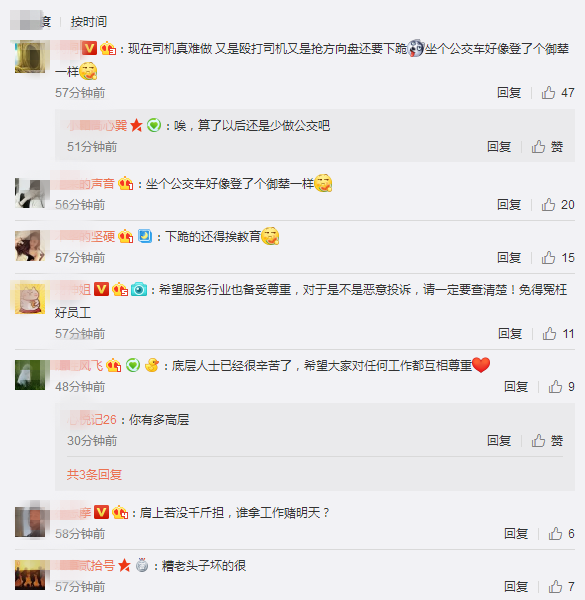Reply to the first comment about 司机真难做

coord(509,93)
